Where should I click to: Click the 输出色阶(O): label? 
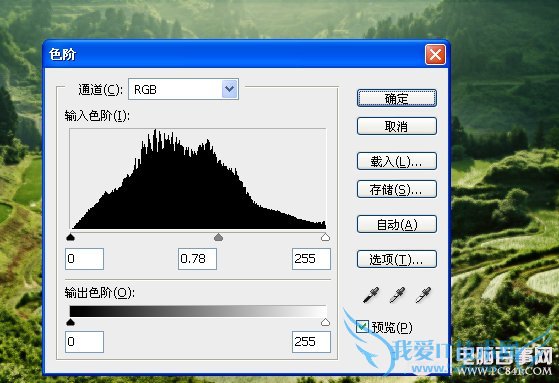pos(99,293)
